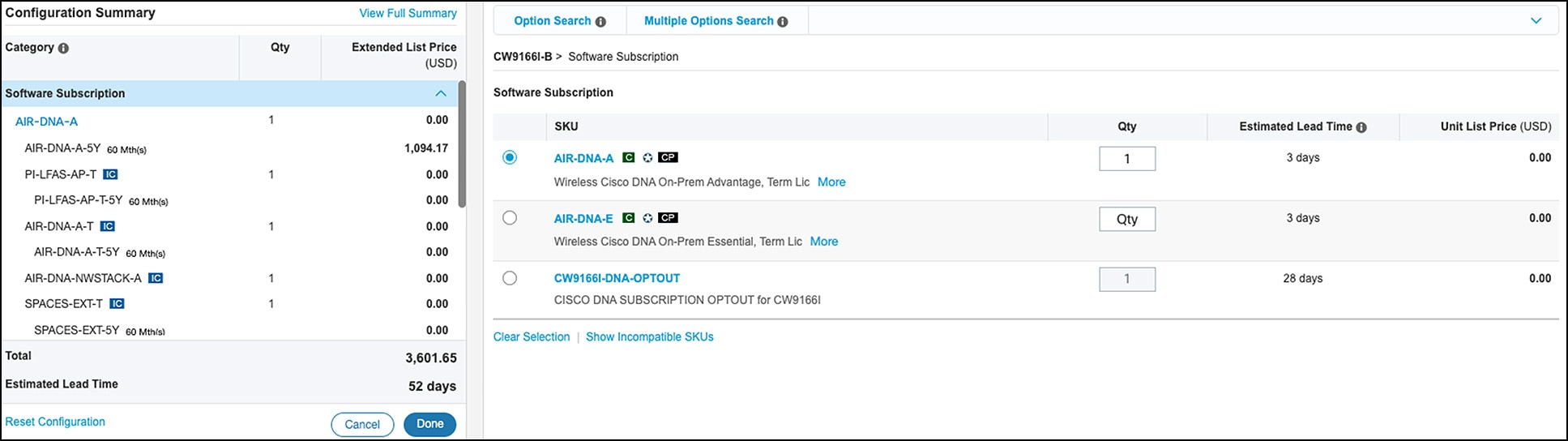The height and width of the screenshot is (441, 1568).
Task: Click the Estimated Lead Time info icon
Action: coord(1361,127)
